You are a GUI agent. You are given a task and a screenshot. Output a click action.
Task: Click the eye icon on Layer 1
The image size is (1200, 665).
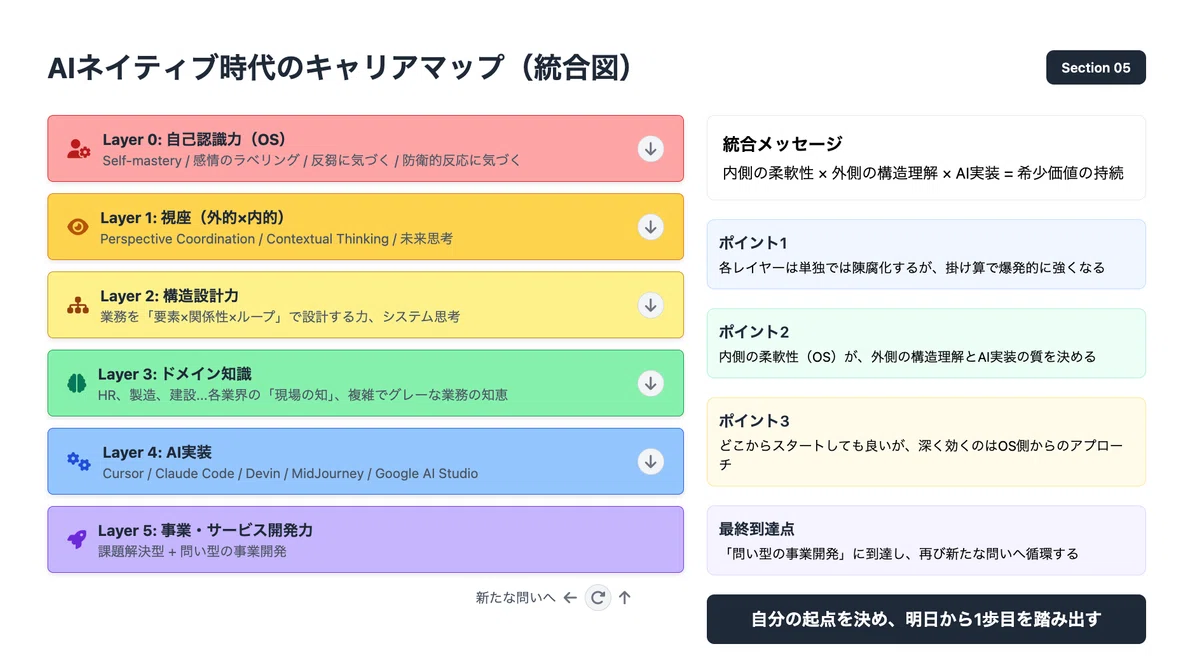78,227
